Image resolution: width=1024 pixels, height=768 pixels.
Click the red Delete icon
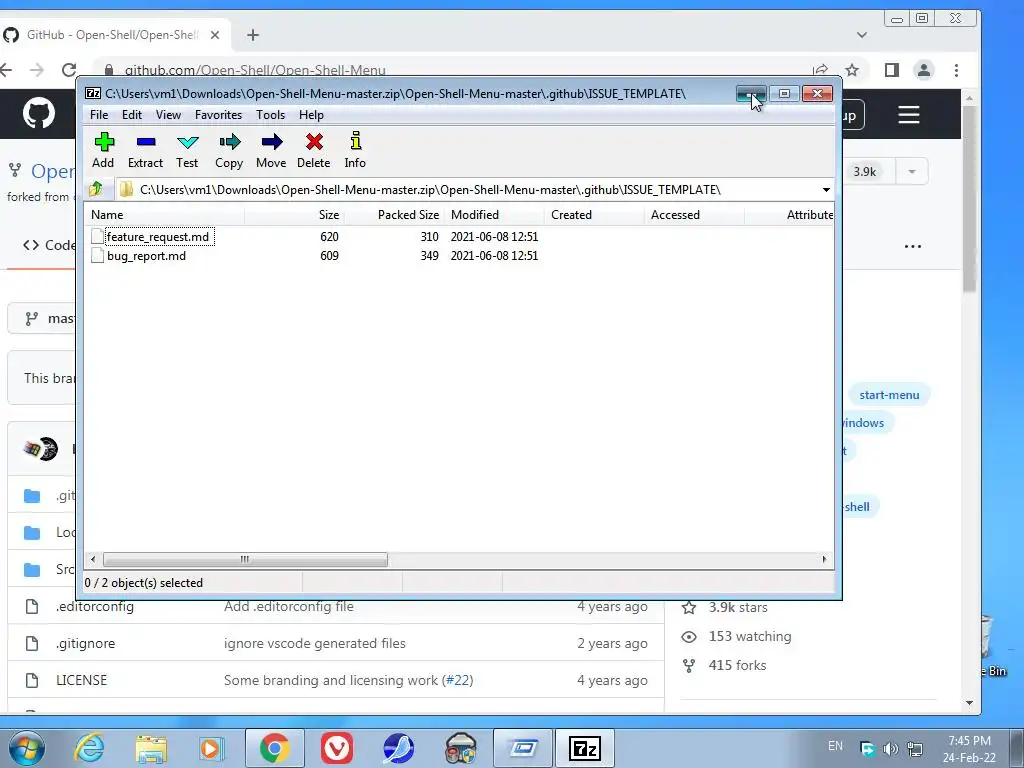tap(313, 150)
